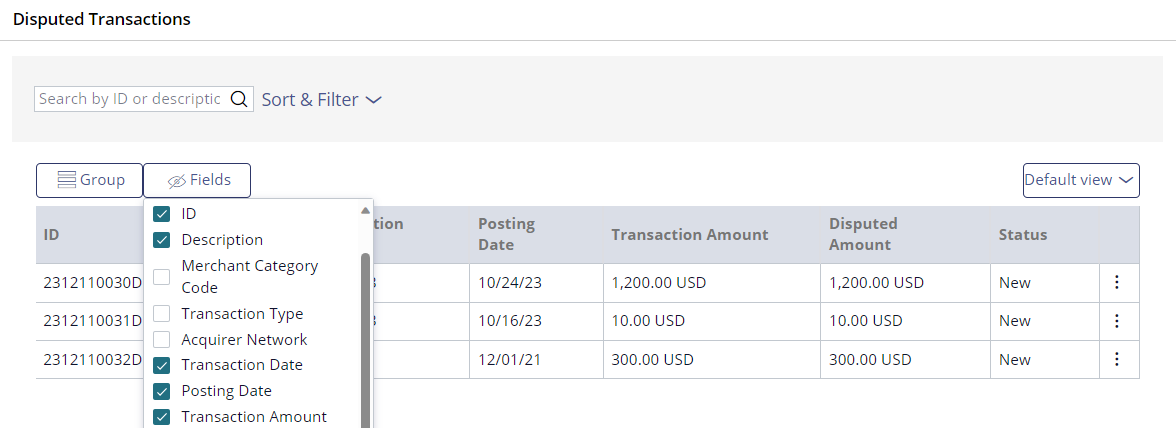The image size is (1176, 428).
Task: Click the Status column header
Action: [1022, 235]
